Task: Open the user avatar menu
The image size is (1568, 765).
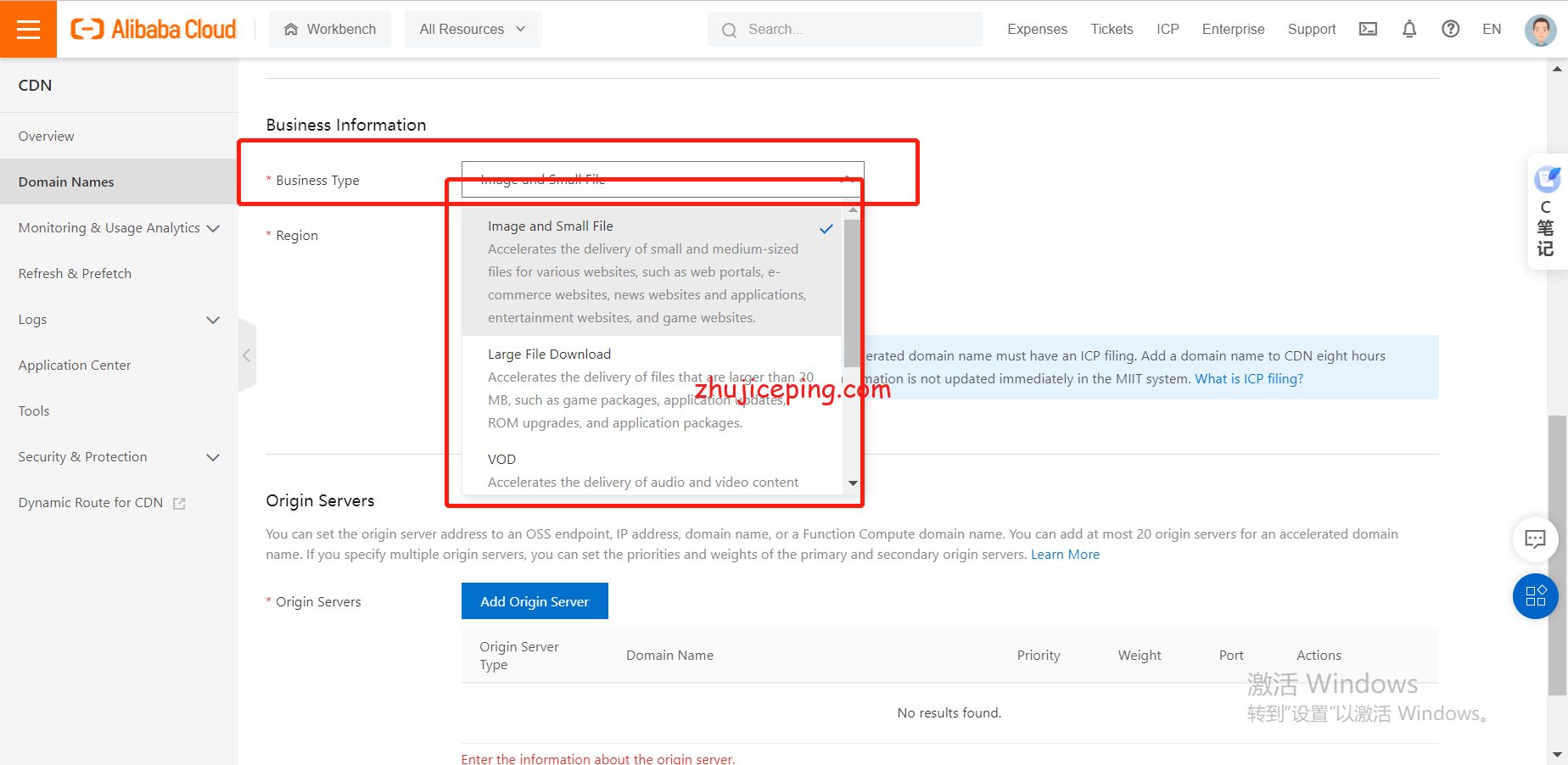Action: 1540,30
